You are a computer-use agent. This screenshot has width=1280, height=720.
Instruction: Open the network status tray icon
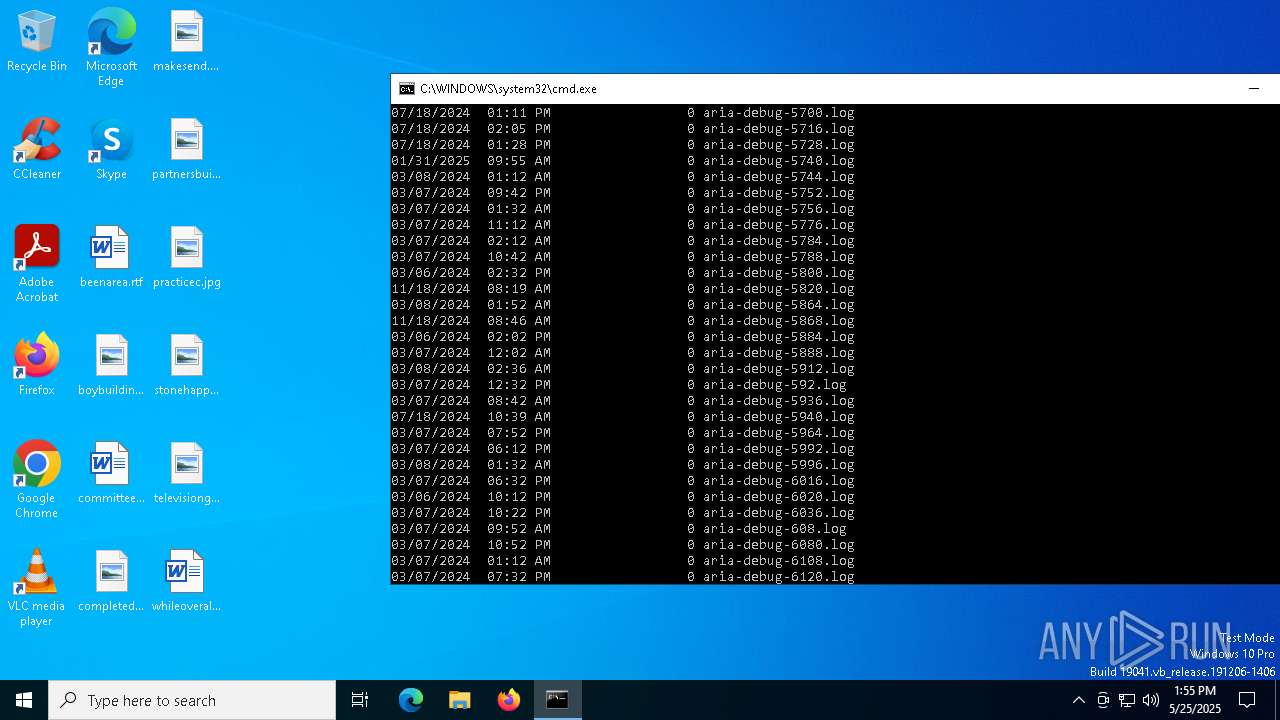(1127, 700)
